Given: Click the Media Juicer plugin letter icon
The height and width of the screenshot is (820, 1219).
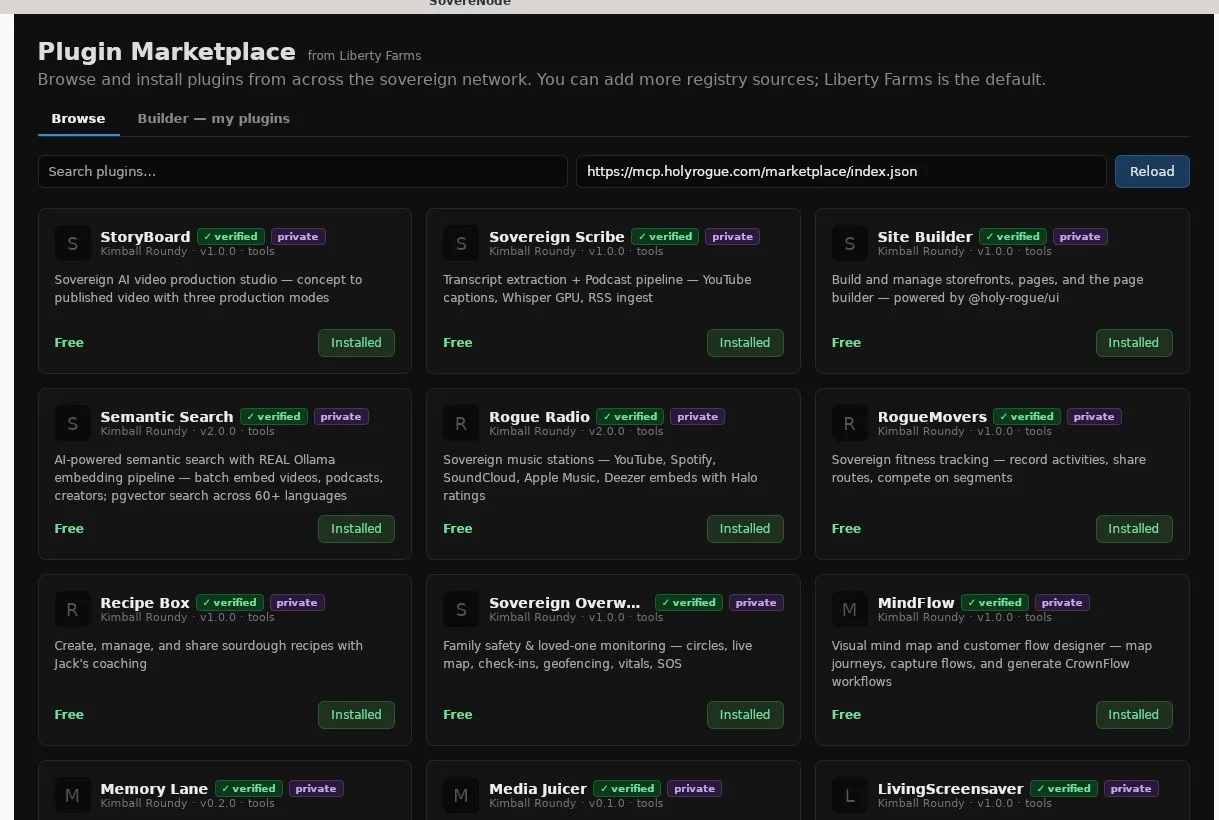Looking at the screenshot, I should click(461, 795).
